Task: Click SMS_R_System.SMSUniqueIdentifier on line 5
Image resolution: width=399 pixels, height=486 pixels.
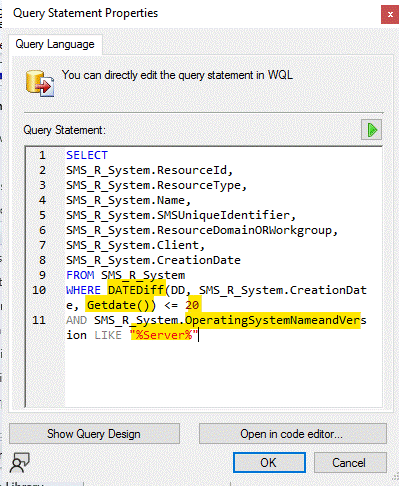Action: click(x=178, y=215)
